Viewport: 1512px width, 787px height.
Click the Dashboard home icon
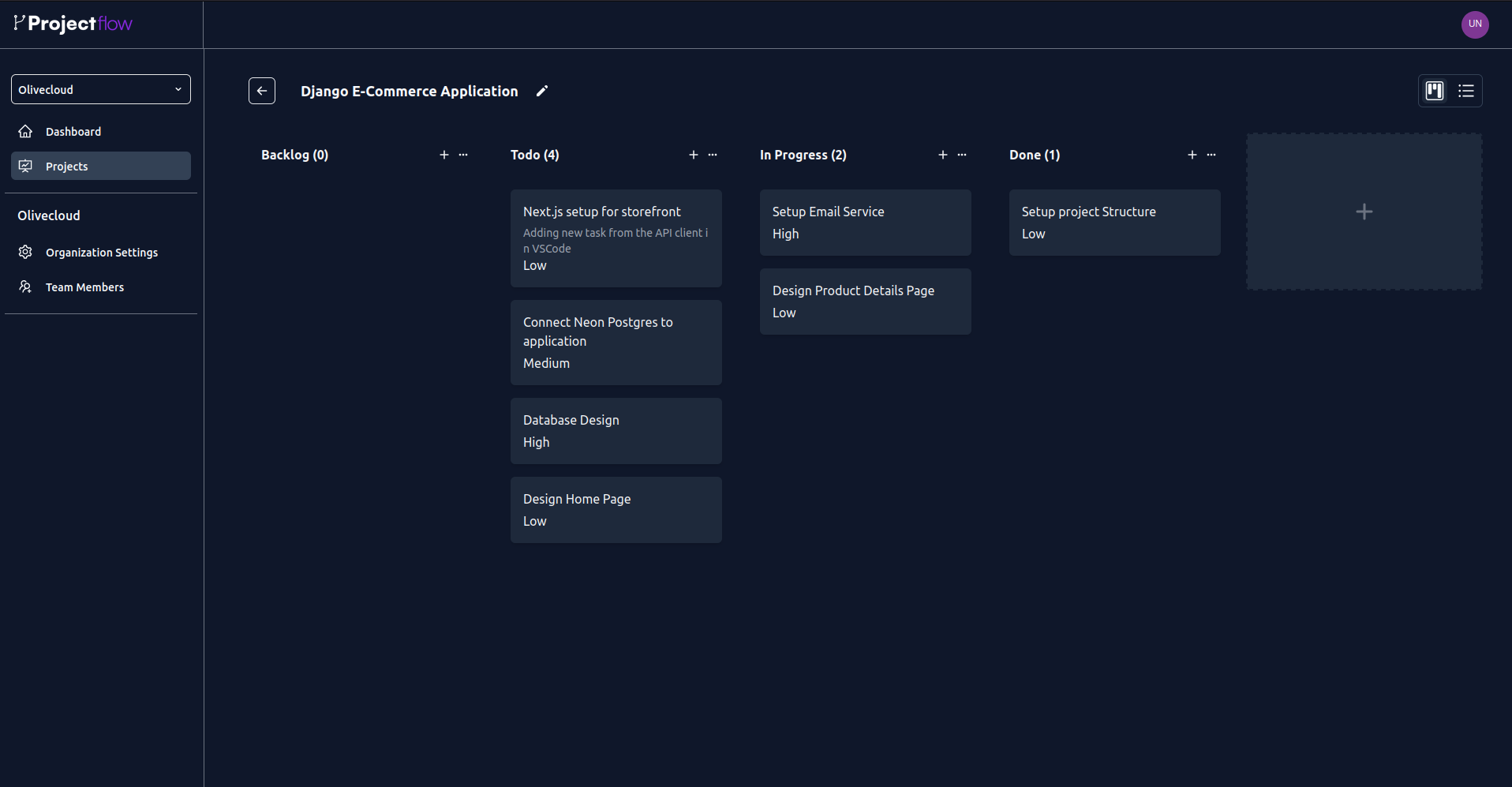(25, 131)
